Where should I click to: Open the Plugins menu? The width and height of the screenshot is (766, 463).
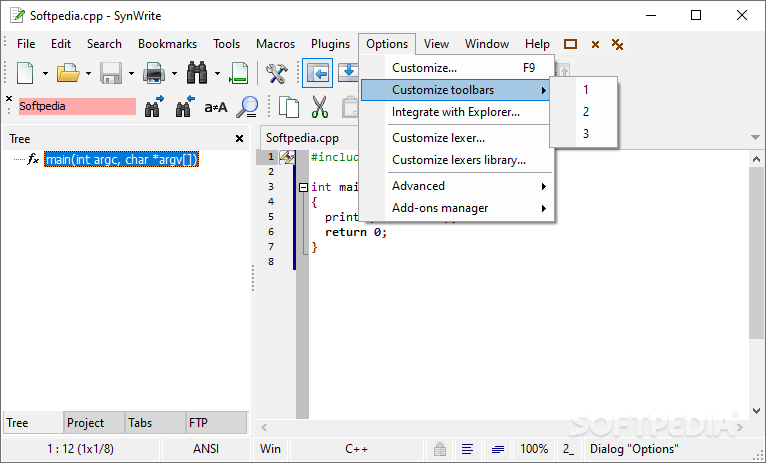click(x=331, y=44)
